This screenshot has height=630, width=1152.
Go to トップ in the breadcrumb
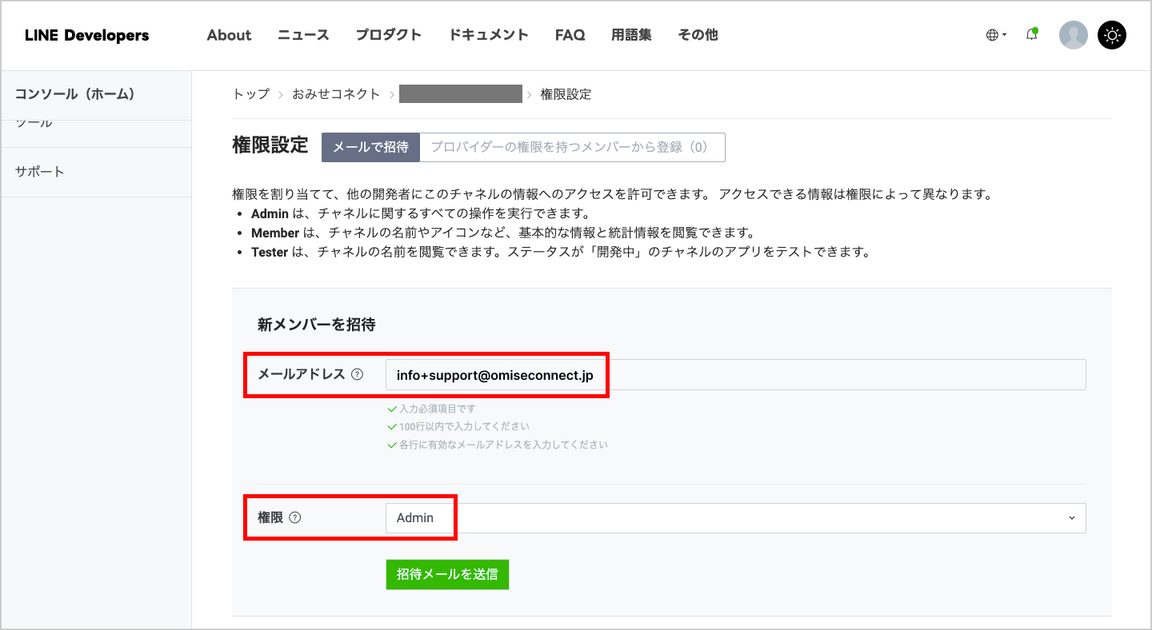point(251,94)
